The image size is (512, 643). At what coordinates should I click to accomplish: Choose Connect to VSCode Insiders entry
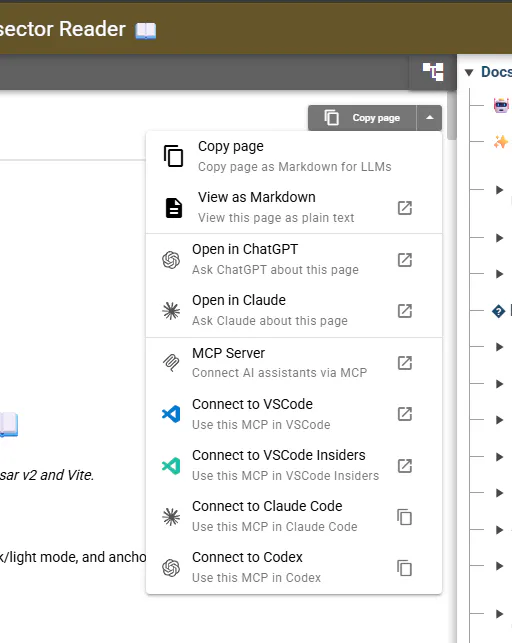tap(294, 465)
